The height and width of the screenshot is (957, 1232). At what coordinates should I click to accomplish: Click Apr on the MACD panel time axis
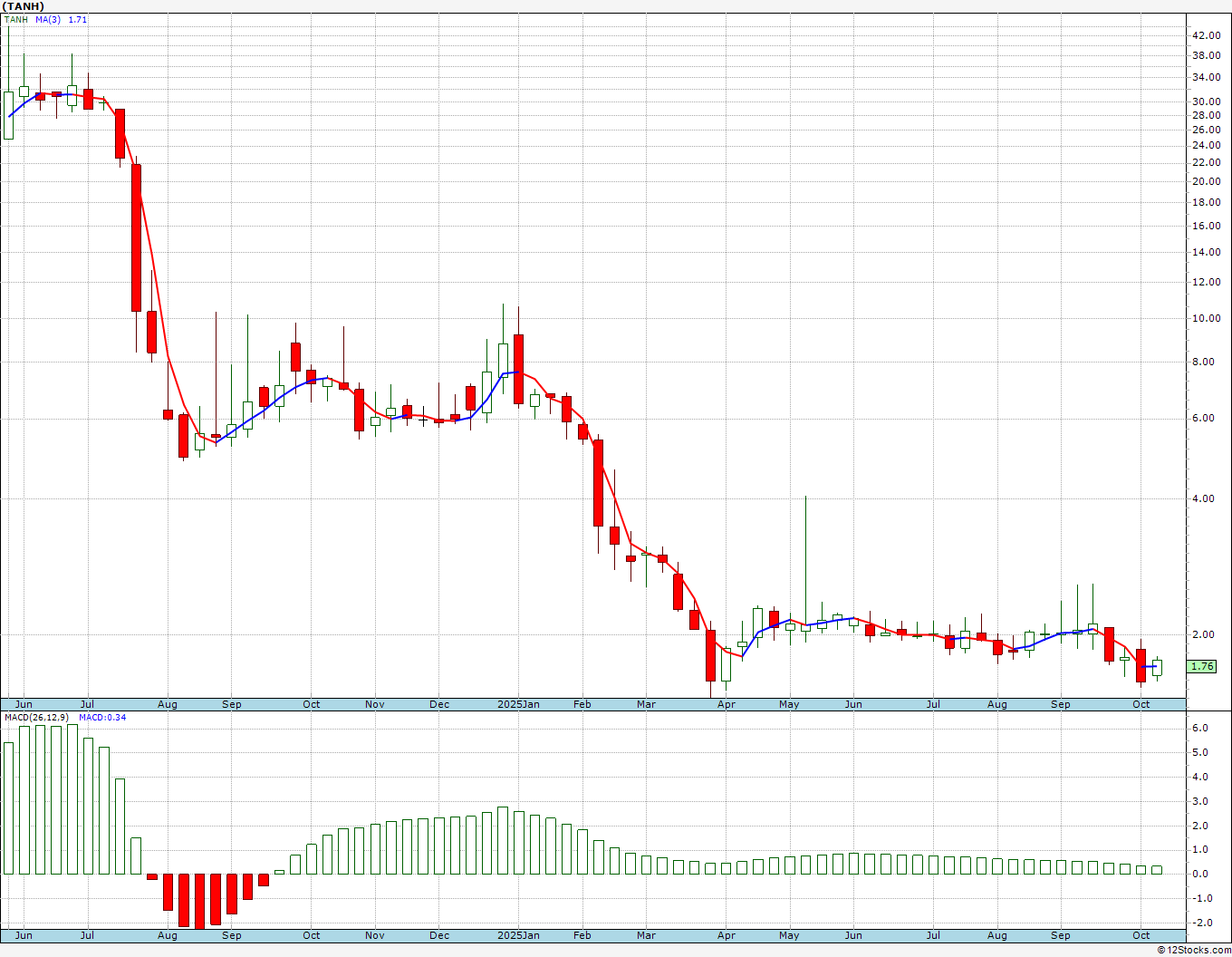click(x=726, y=935)
